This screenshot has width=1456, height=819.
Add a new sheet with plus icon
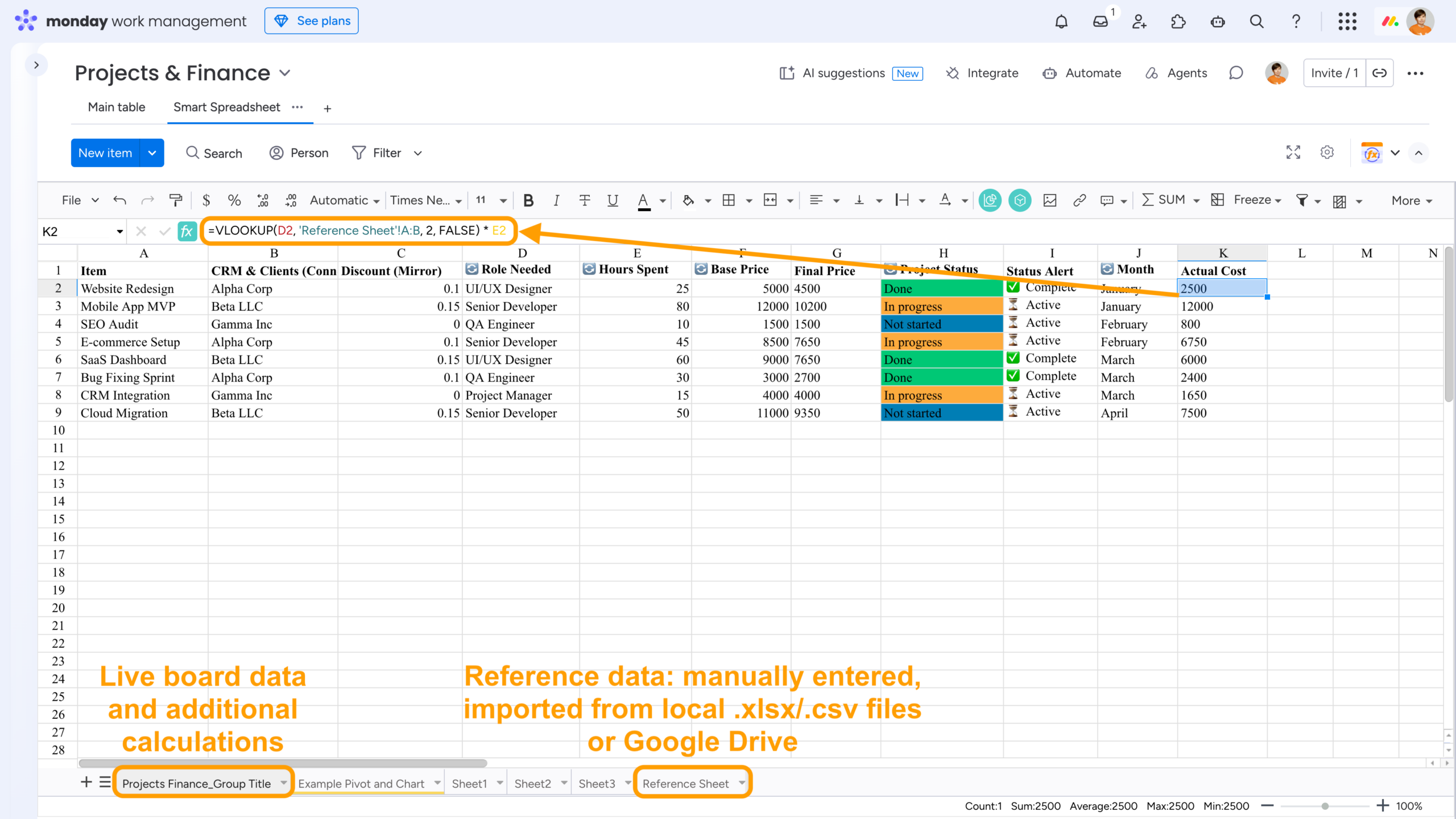(86, 782)
